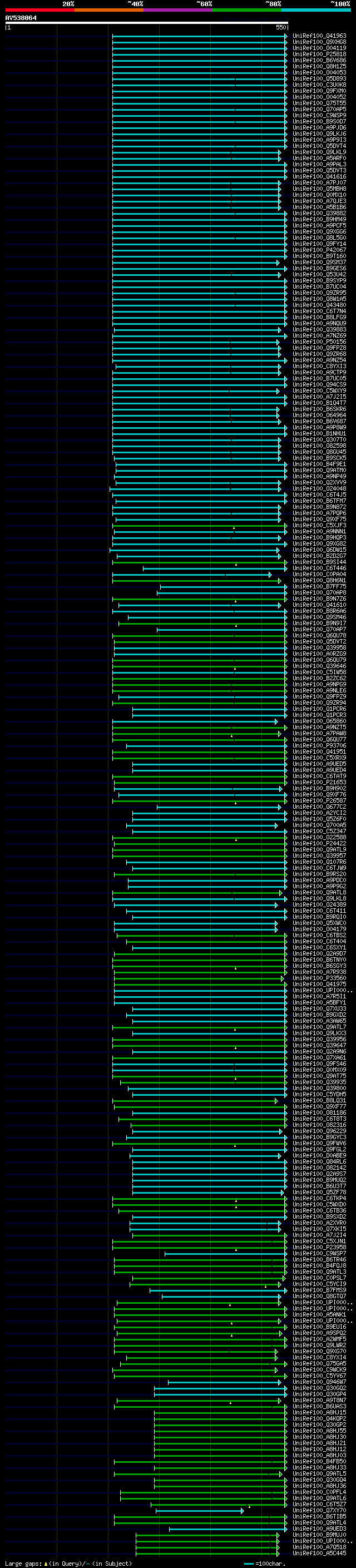Click the red 20% identity legend bar
The image size is (356, 1568).
pyautogui.click(x=39, y=10)
